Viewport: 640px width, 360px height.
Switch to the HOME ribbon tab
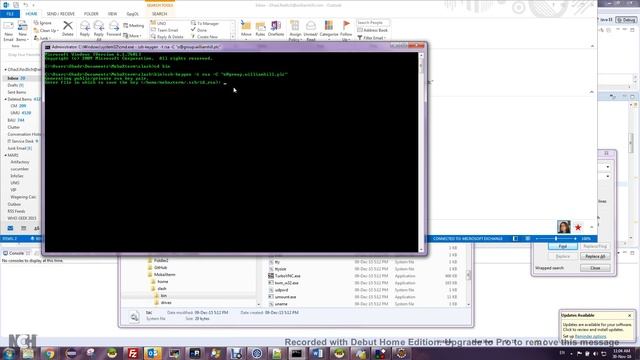tap(31, 14)
